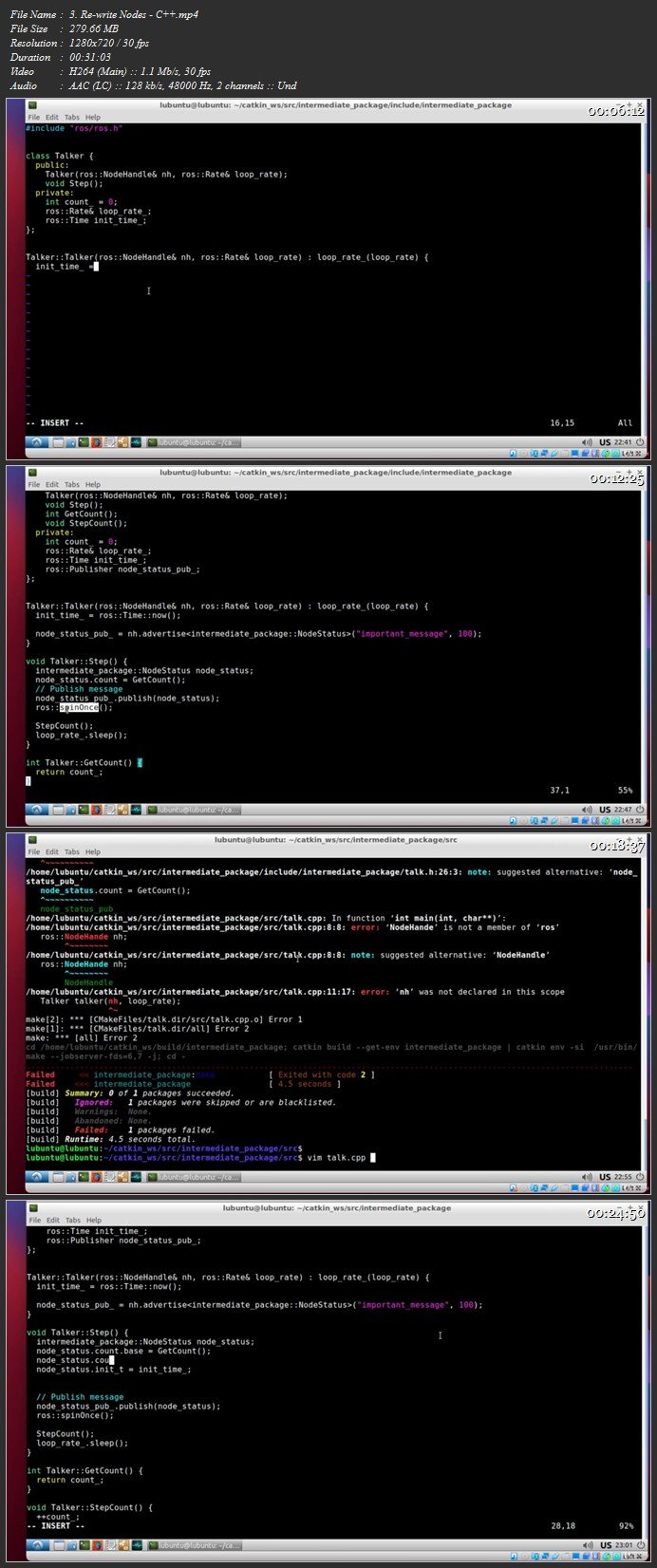The image size is (657, 1568).
Task: Open the Lubuntu start menu in the 23:01 frame
Action: (37, 1545)
